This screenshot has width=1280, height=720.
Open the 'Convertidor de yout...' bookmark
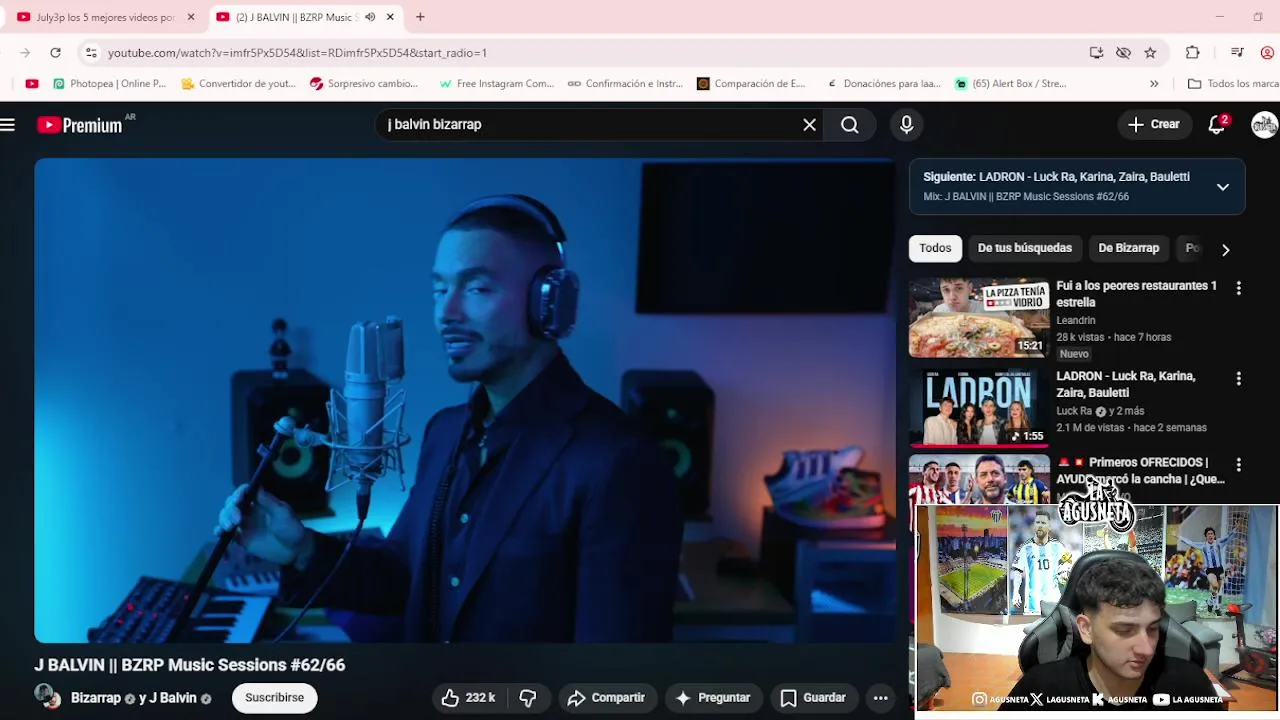[x=238, y=84]
